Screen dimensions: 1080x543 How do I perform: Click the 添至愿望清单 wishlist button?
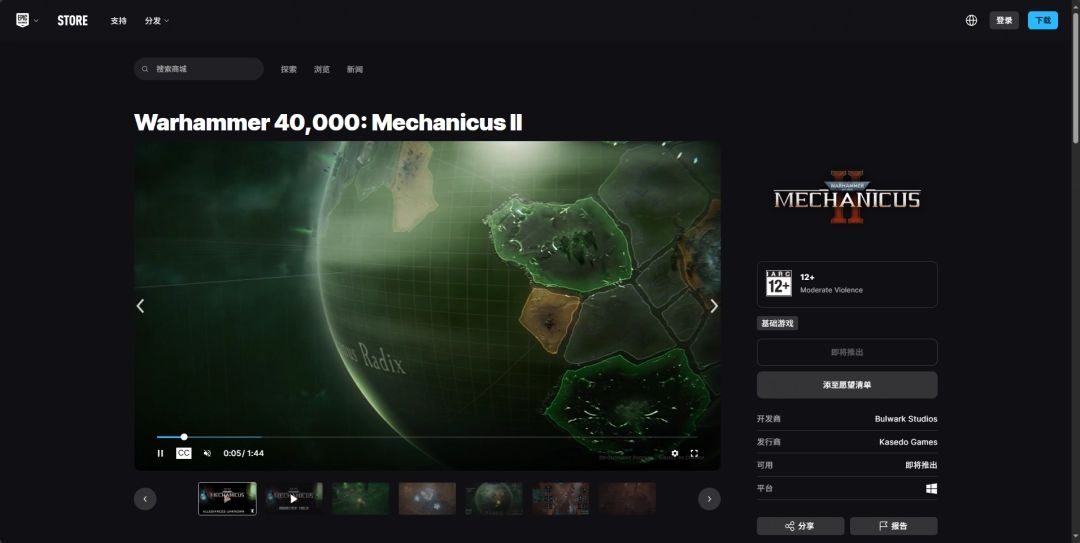pos(847,385)
